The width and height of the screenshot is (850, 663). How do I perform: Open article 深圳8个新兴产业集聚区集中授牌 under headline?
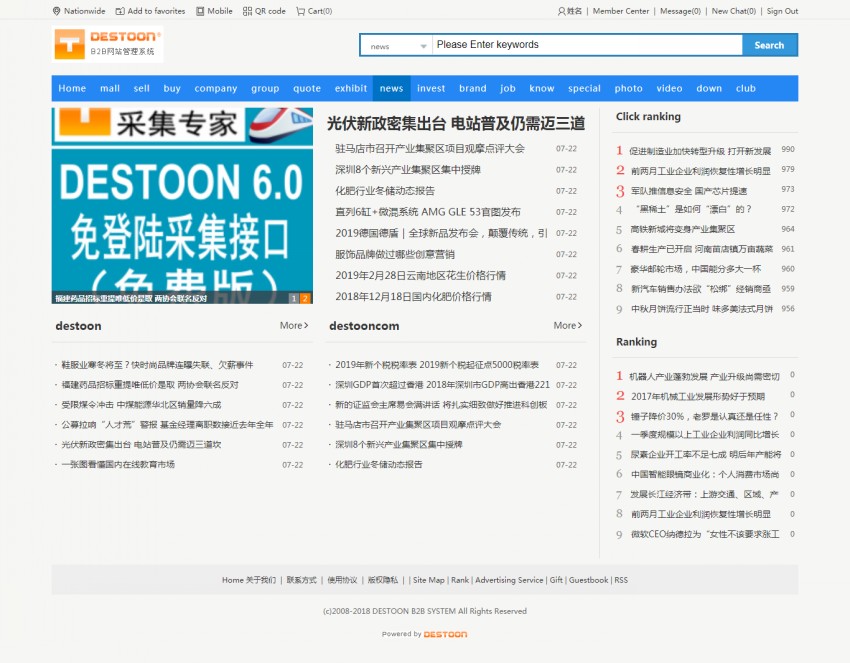tap(408, 170)
